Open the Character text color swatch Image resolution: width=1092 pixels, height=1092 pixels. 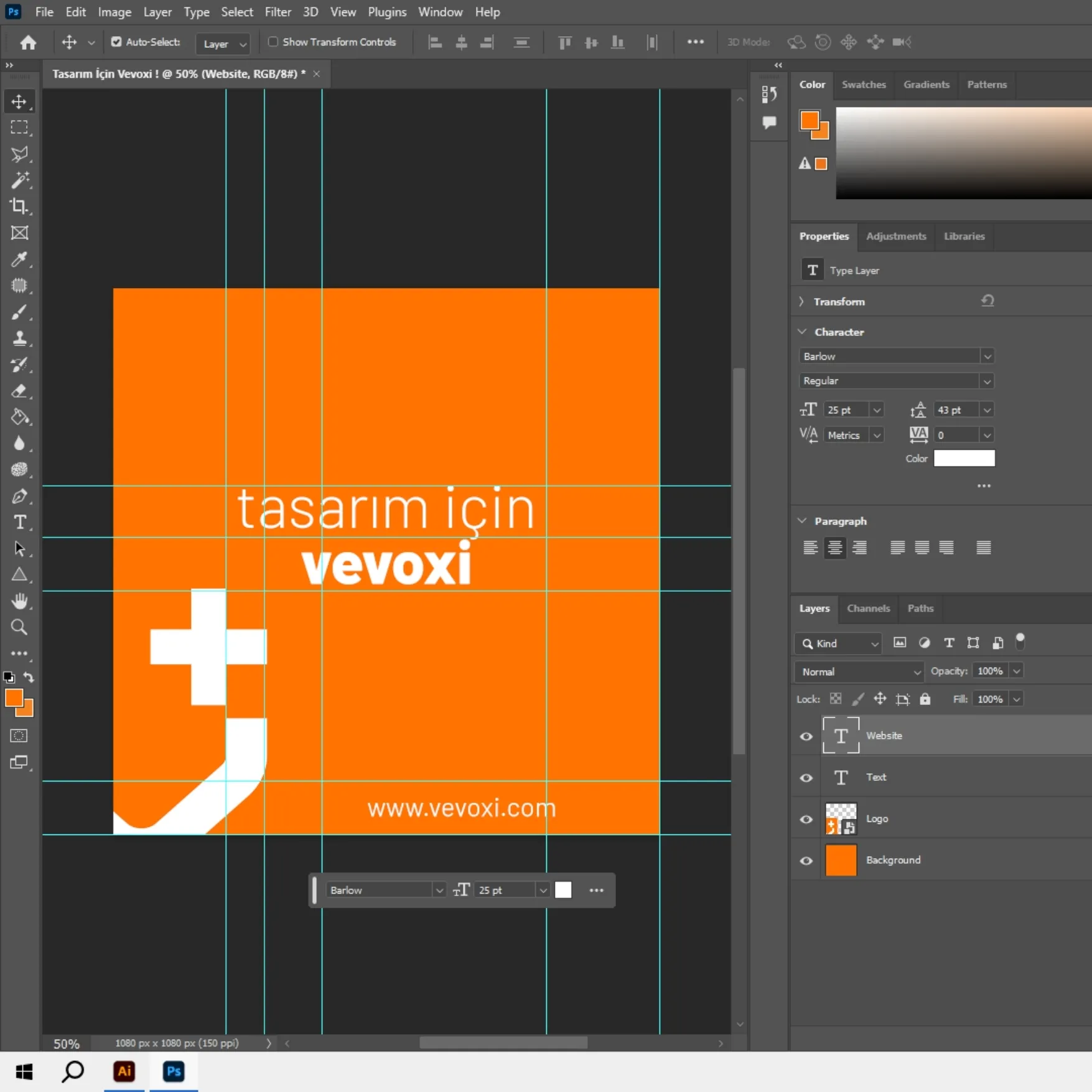pos(963,458)
